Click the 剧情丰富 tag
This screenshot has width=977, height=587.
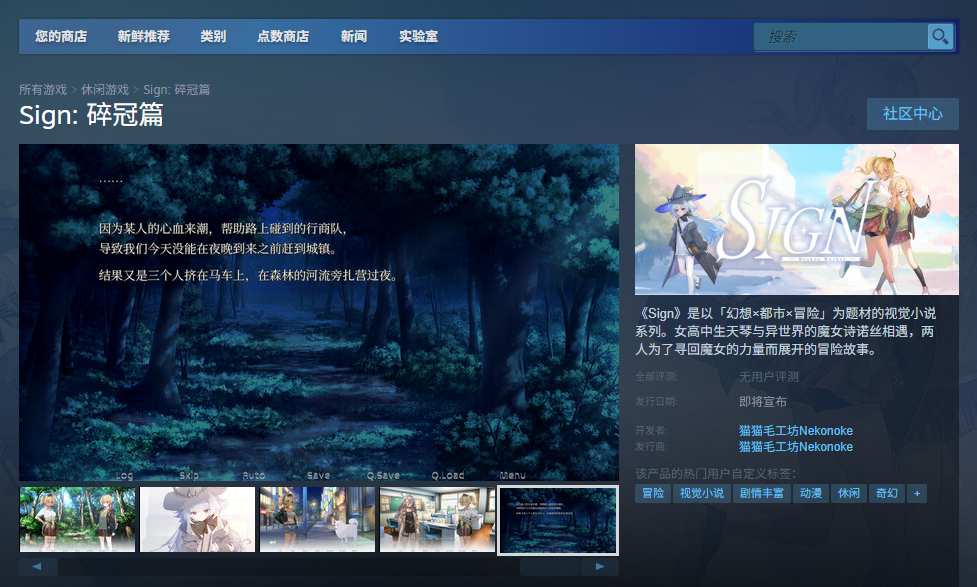click(761, 494)
